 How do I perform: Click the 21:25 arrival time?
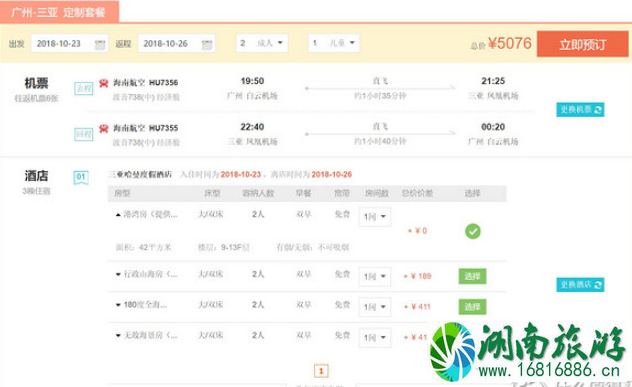coord(493,81)
